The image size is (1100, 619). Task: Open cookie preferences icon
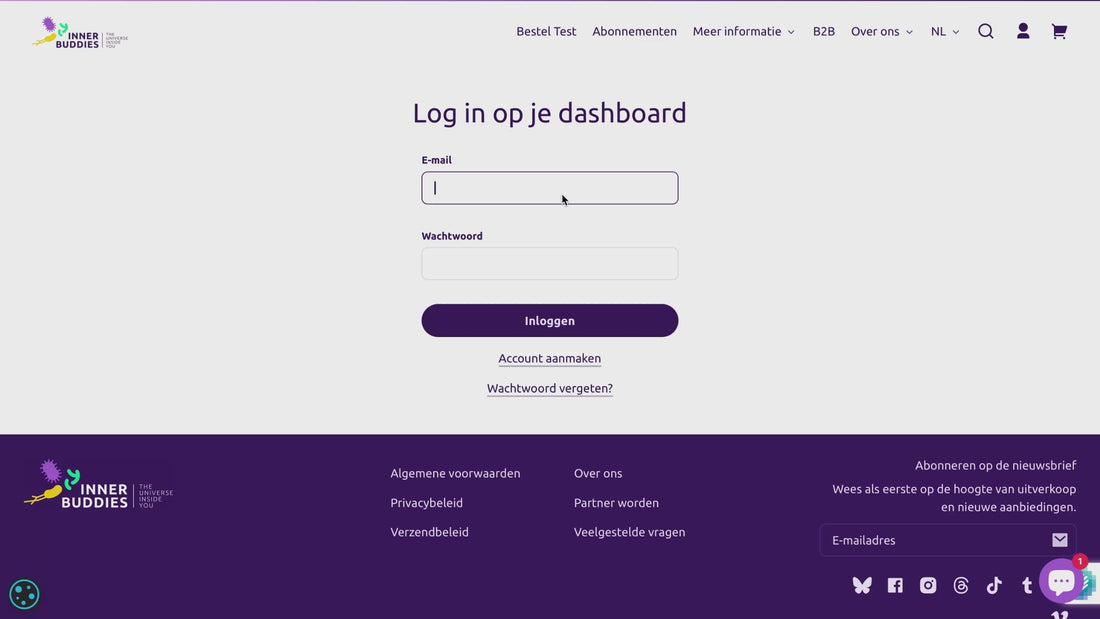(x=24, y=594)
